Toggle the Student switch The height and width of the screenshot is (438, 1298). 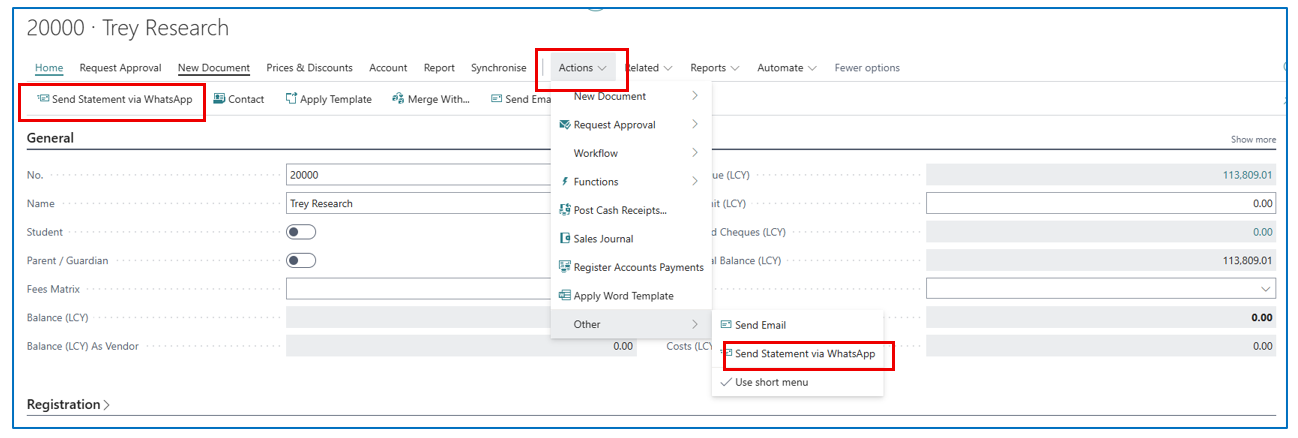[301, 232]
